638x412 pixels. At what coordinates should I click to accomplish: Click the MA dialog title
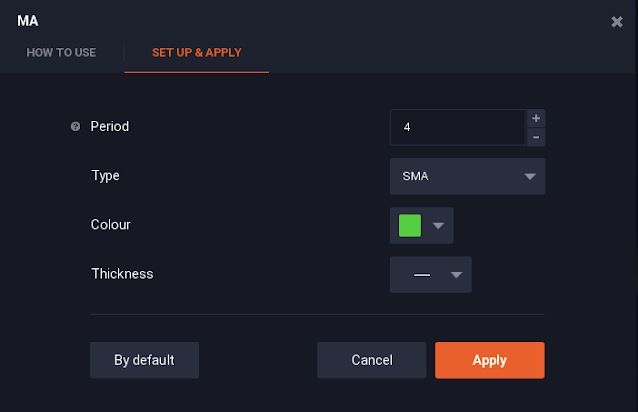(x=28, y=20)
